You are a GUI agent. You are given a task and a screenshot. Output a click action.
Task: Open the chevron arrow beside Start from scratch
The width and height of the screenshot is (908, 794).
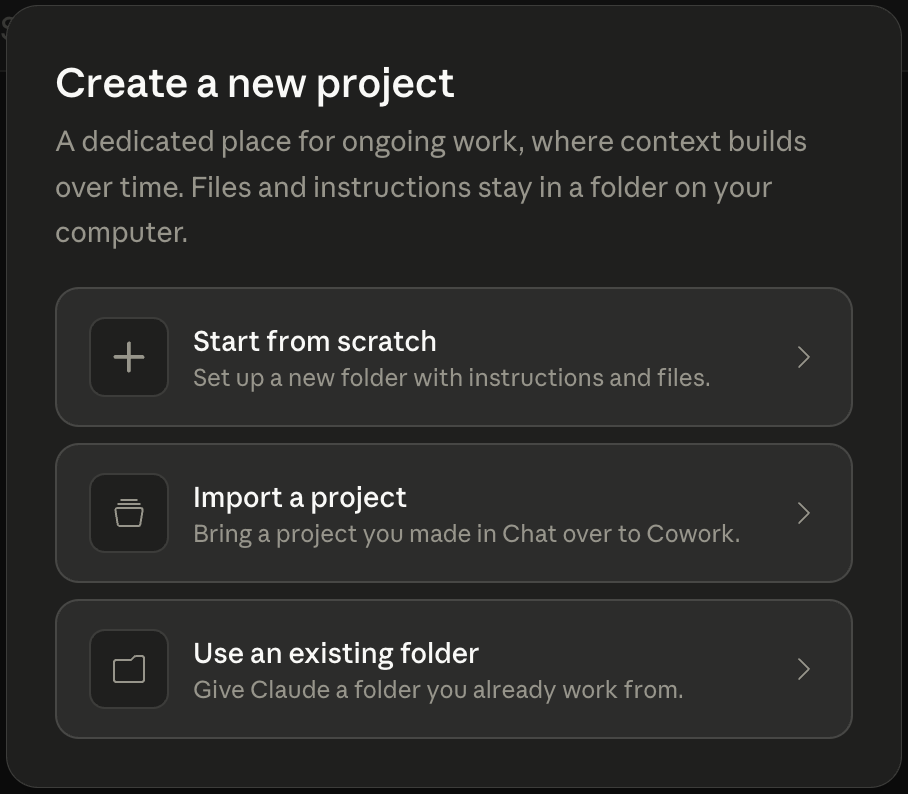click(x=803, y=357)
